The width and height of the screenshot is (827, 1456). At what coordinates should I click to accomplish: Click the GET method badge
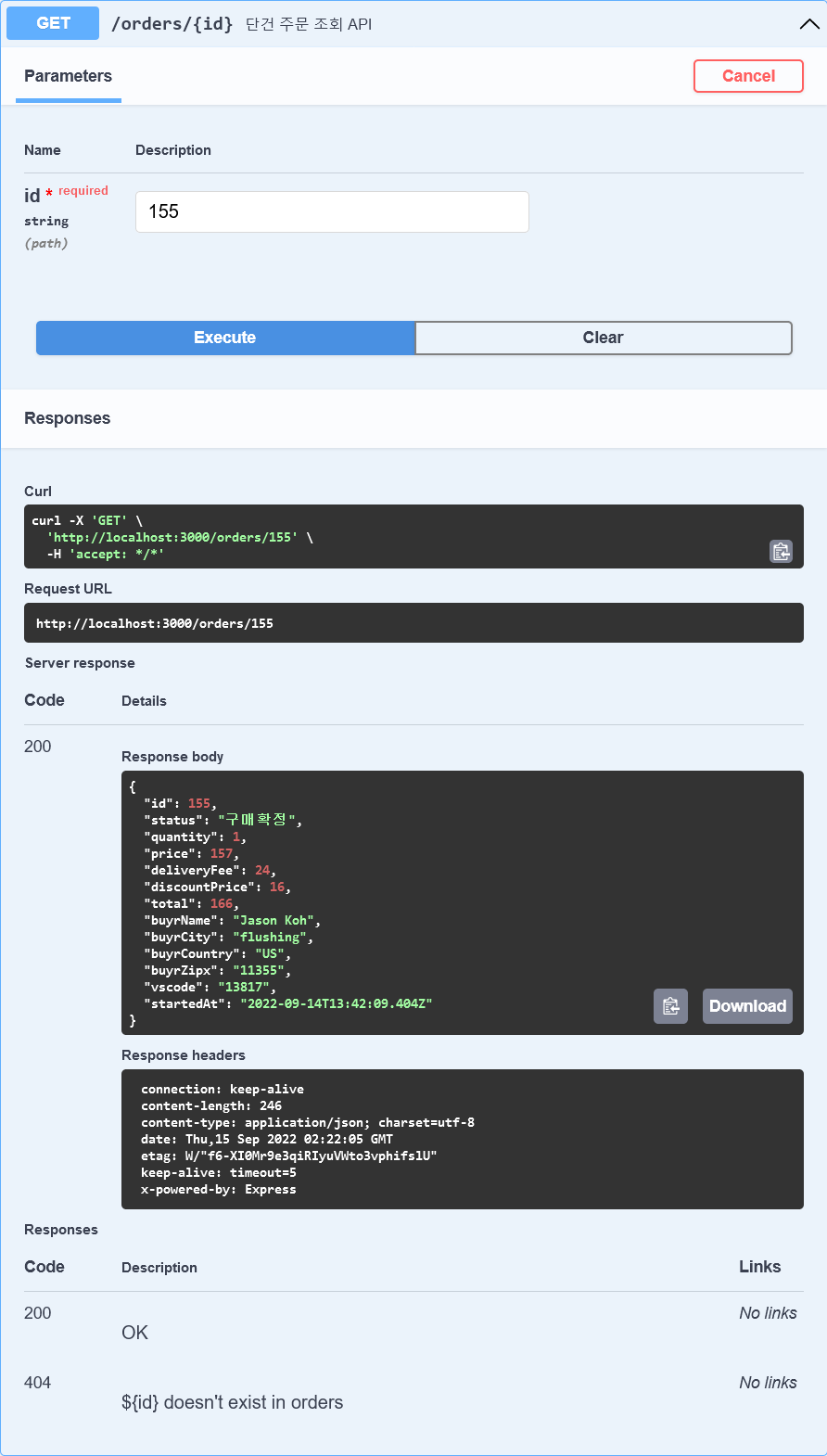point(53,23)
